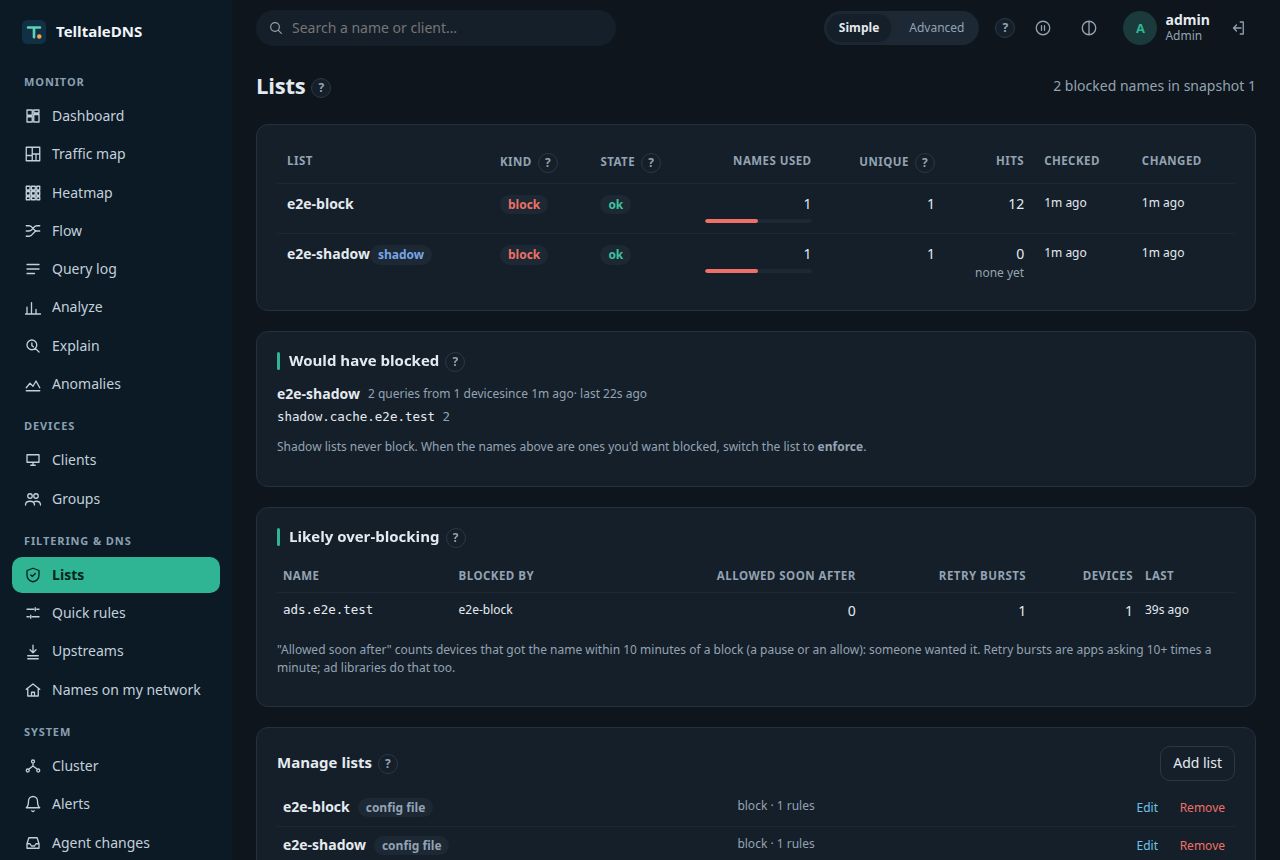
Task: Click the TelltaleDNS logo icon
Action: (34, 32)
